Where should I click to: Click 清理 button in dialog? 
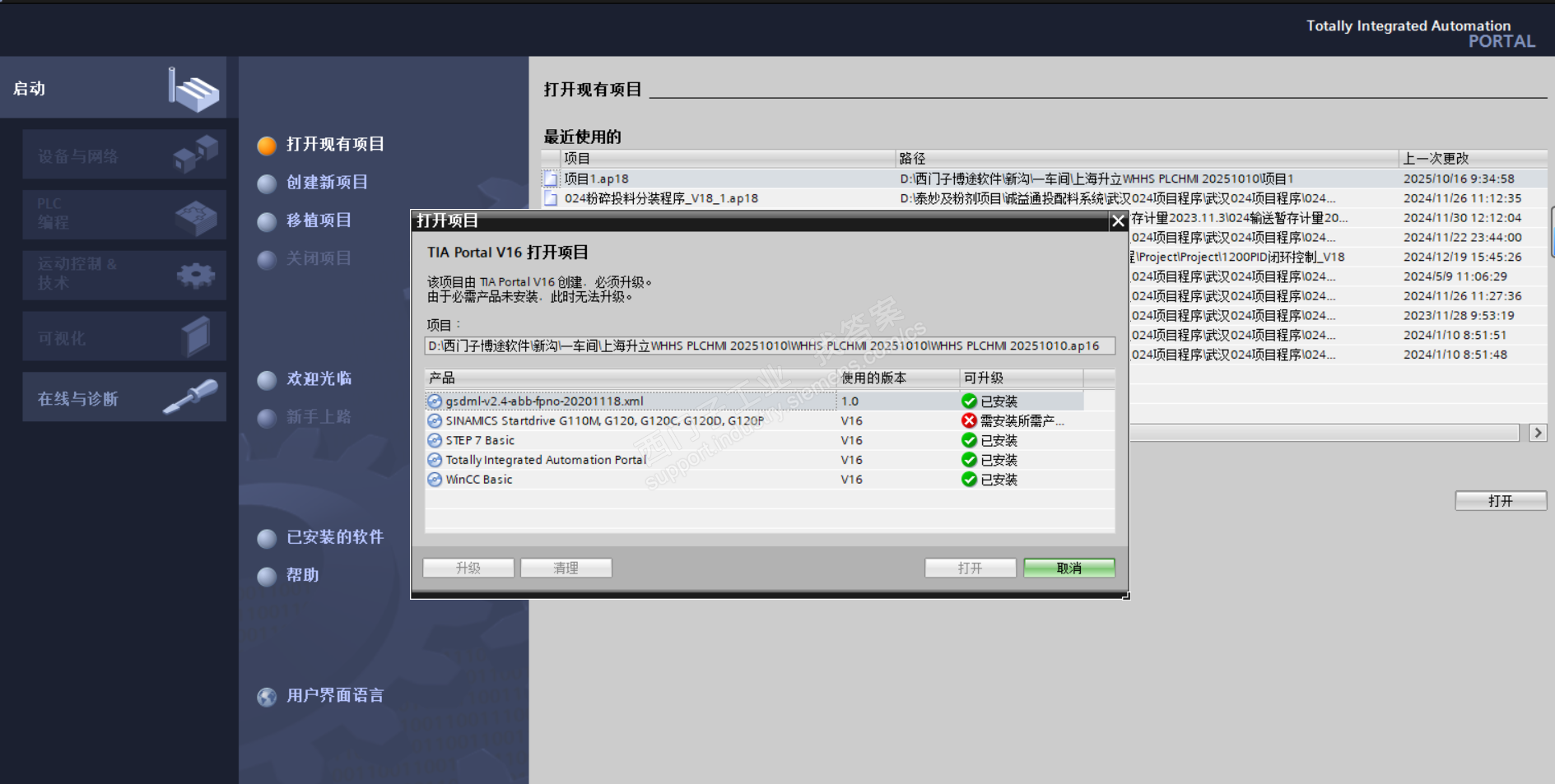(566, 568)
